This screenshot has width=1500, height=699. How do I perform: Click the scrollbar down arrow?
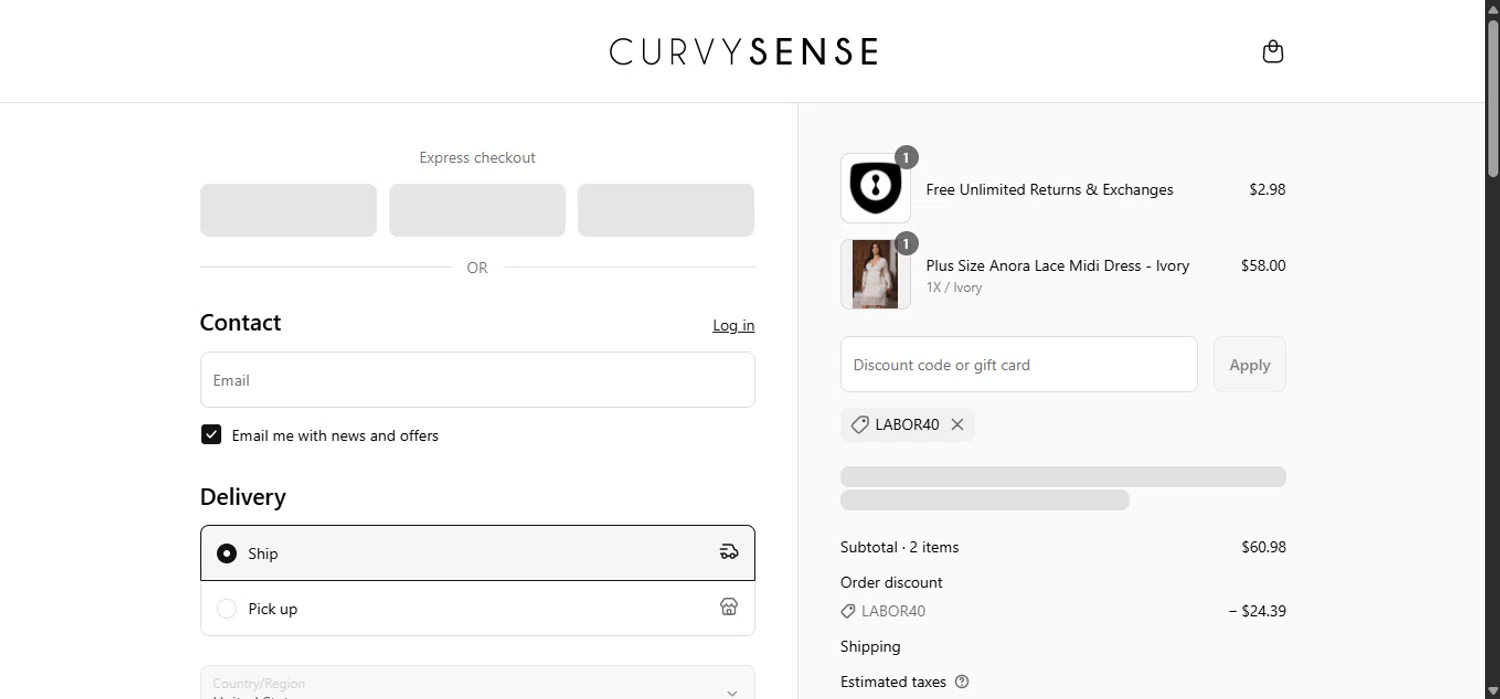click(x=1492, y=691)
